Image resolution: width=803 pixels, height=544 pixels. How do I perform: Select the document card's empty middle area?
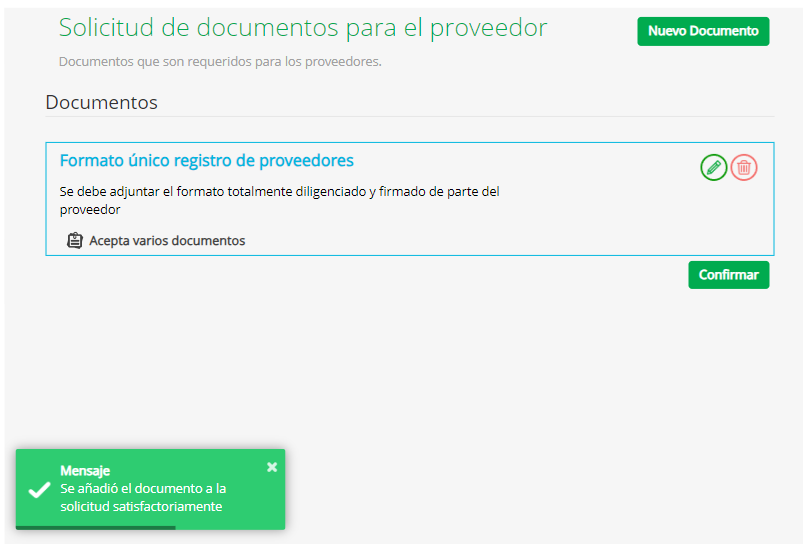620,215
